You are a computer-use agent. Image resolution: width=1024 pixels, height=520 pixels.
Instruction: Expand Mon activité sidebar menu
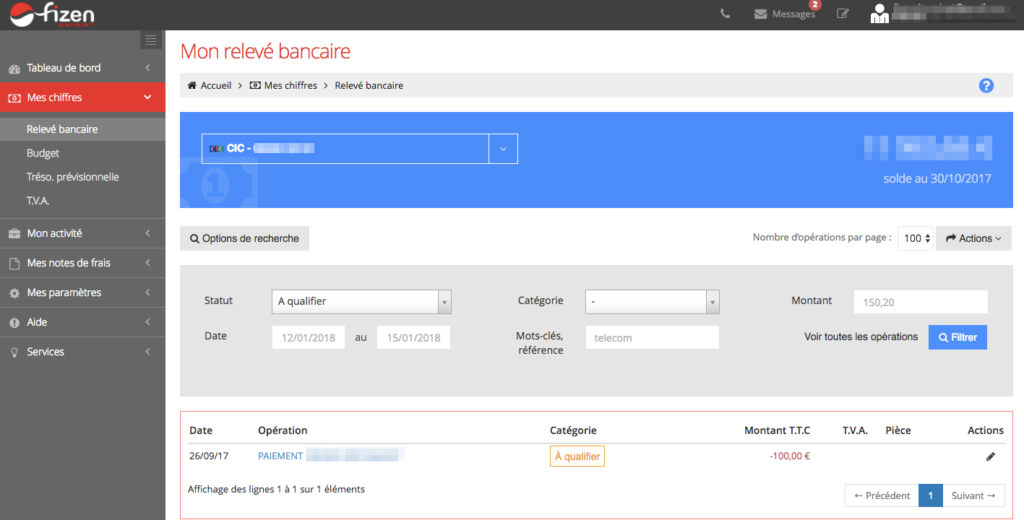tap(82, 233)
